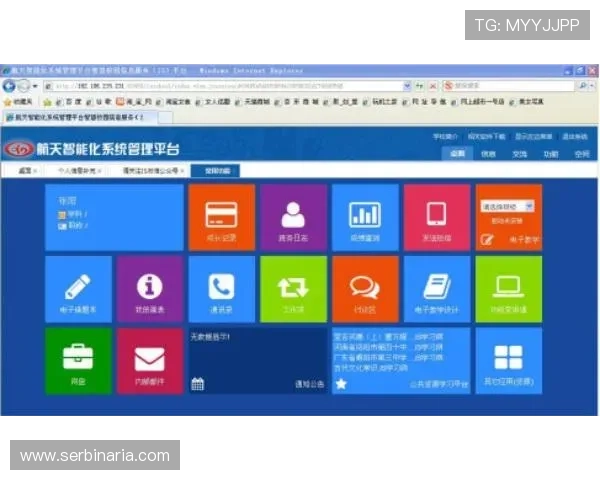Open the purple person silhouette tile
This screenshot has width=600, height=480.
(x=293, y=217)
